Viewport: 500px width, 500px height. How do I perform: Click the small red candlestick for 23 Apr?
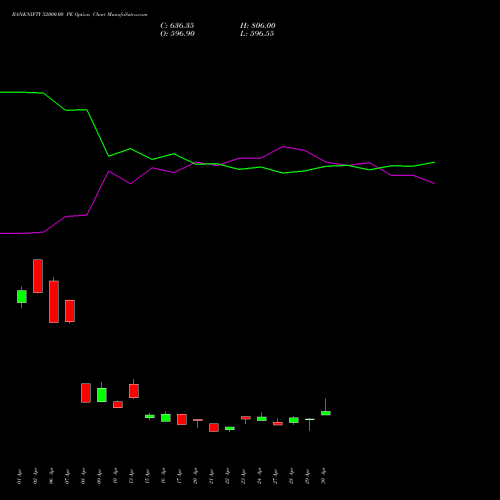(x=246, y=418)
